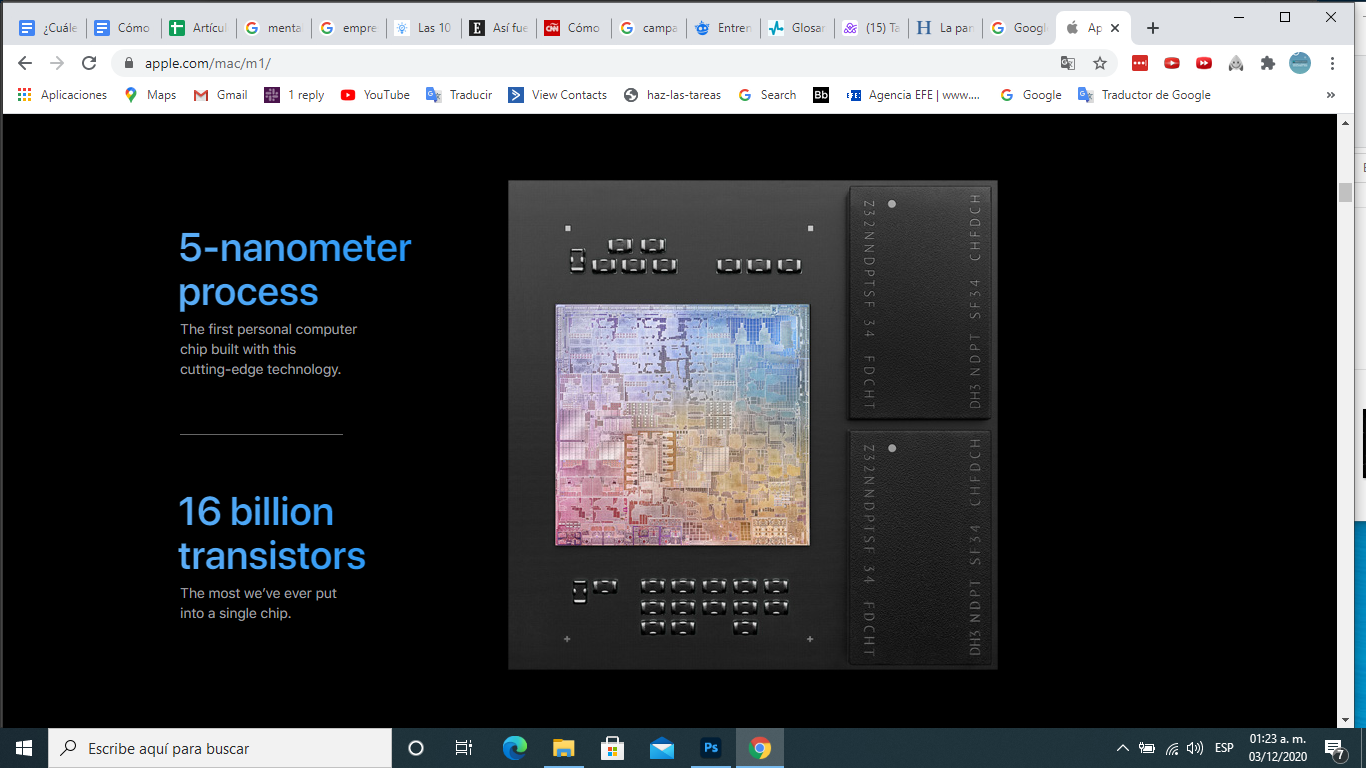
Task: Click the red YouTube play extension icon
Action: (1172, 63)
